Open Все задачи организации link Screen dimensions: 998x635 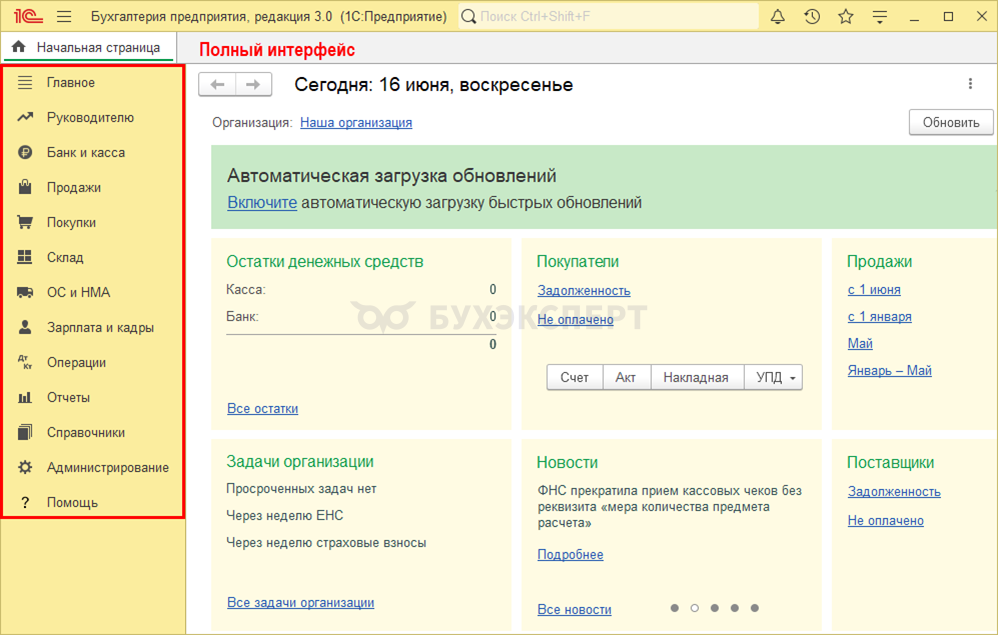tap(300, 603)
